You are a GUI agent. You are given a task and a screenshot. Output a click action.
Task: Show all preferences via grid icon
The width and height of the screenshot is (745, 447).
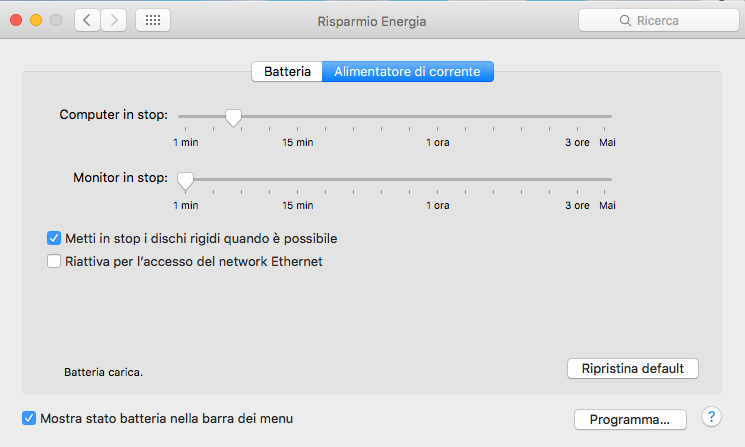tap(153, 20)
